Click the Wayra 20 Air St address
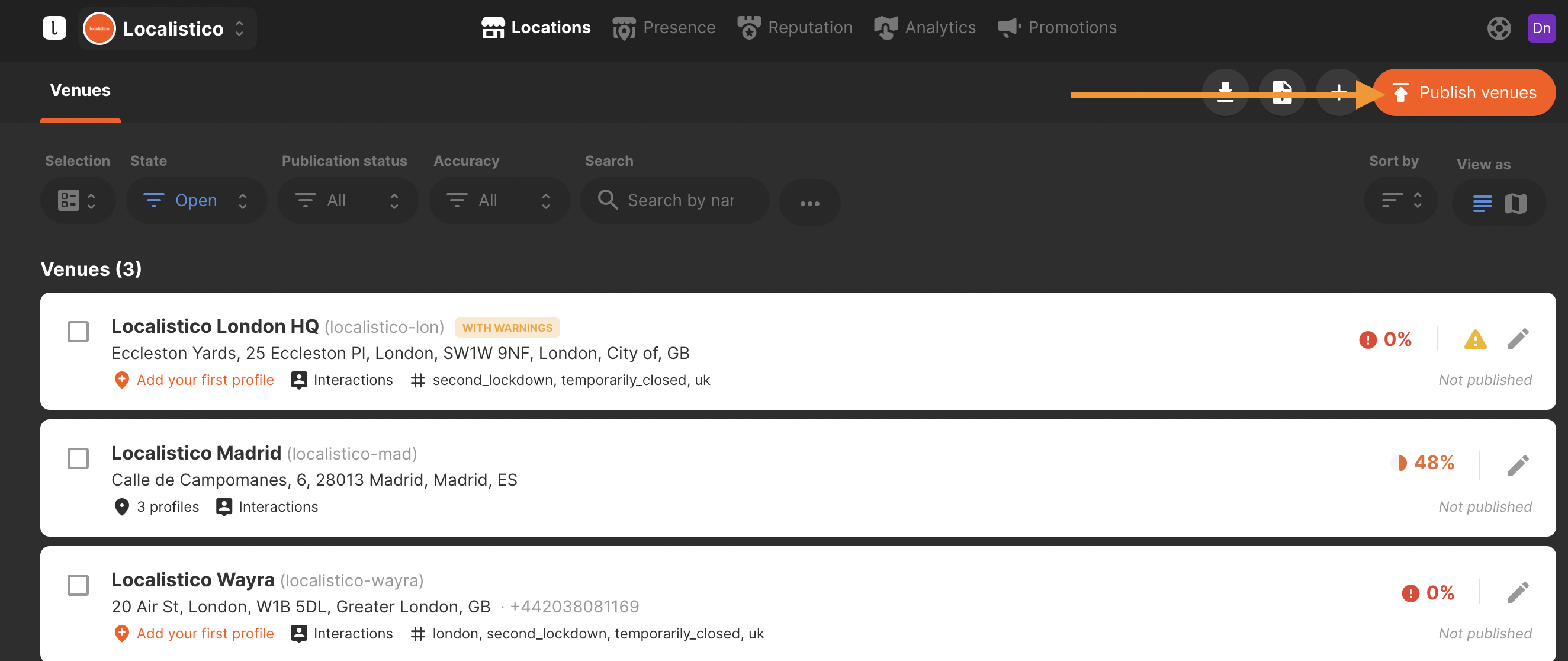 pos(301,607)
